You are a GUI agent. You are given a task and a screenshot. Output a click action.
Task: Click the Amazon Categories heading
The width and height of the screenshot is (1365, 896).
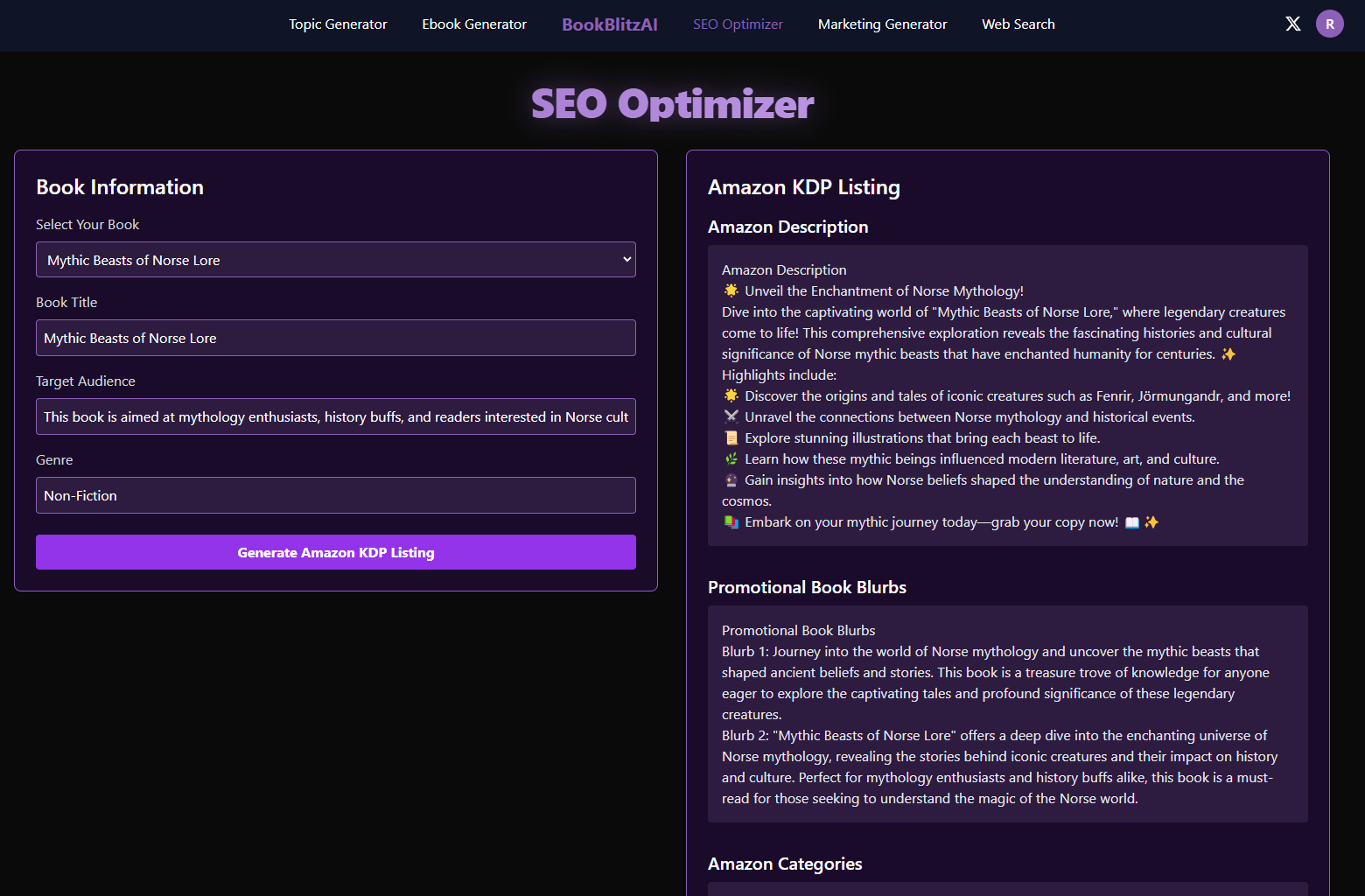pyautogui.click(x=785, y=864)
